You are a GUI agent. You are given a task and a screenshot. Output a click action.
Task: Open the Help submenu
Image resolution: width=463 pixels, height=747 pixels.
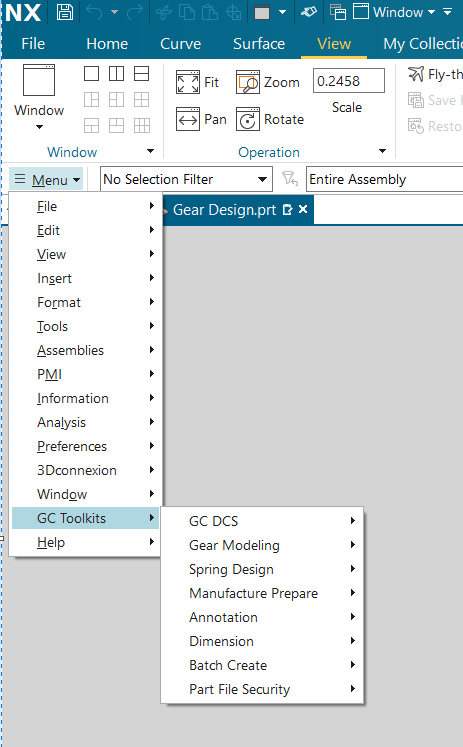point(86,542)
